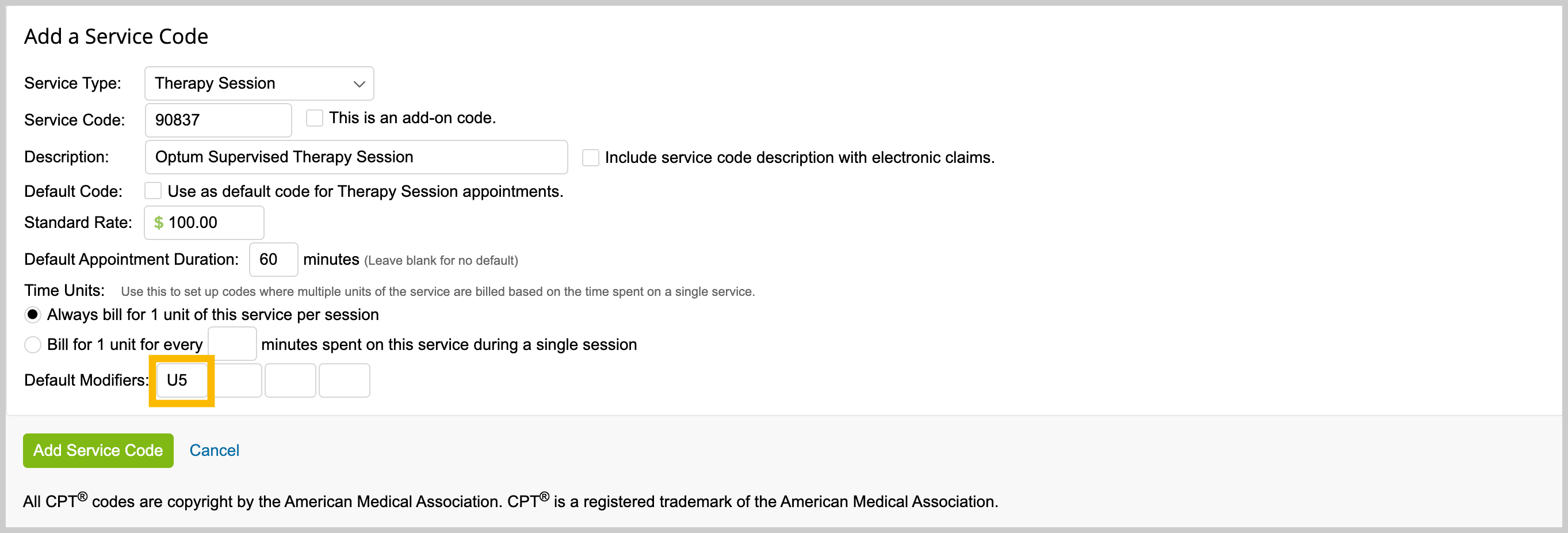
Task: Click the second Default Modifiers field
Action: tap(238, 380)
